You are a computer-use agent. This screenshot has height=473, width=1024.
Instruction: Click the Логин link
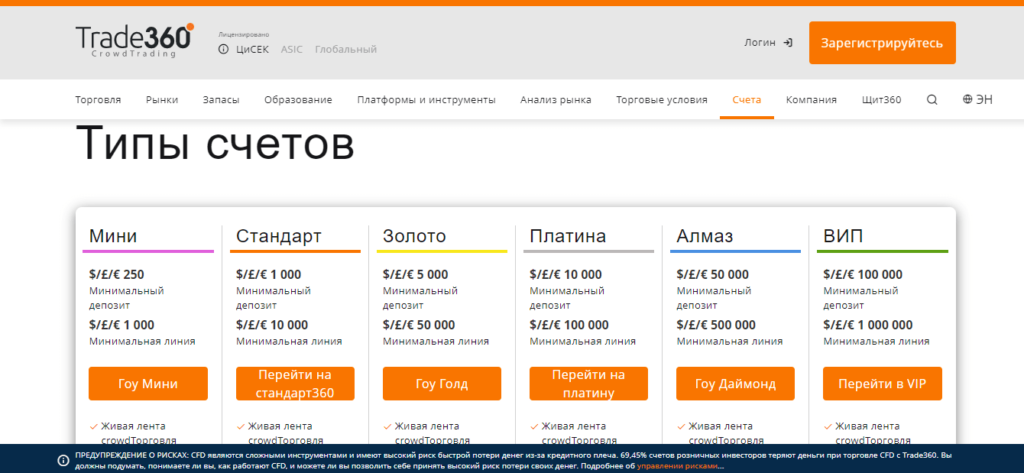tap(760, 42)
